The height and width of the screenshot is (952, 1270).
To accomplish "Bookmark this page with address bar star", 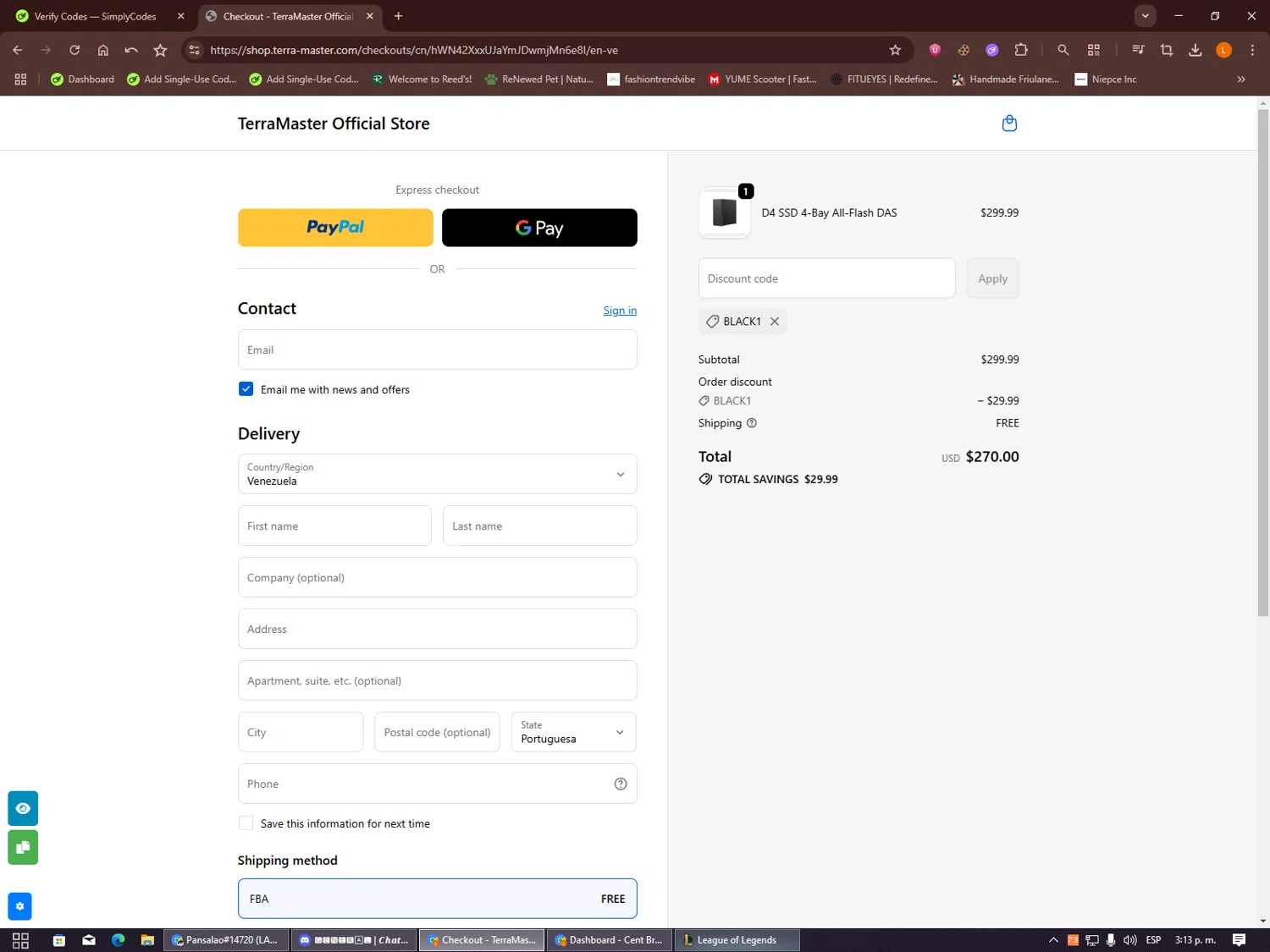I will tap(895, 50).
